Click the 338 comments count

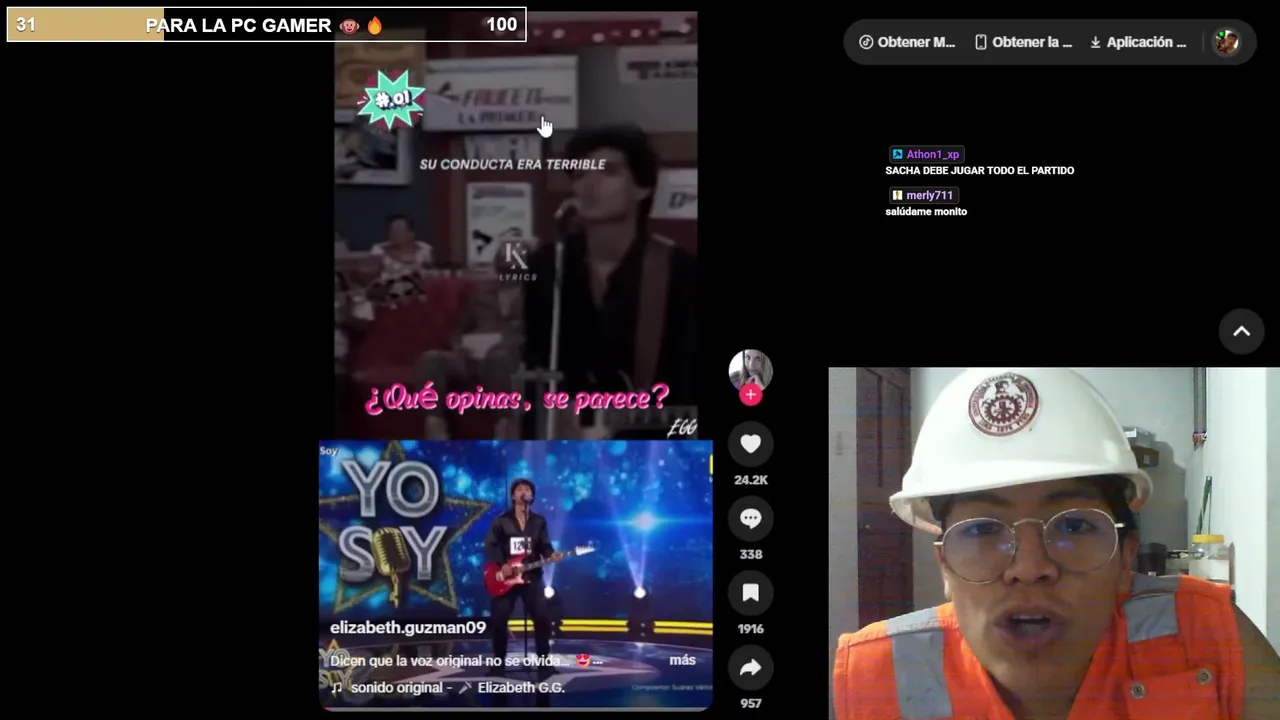click(x=750, y=554)
